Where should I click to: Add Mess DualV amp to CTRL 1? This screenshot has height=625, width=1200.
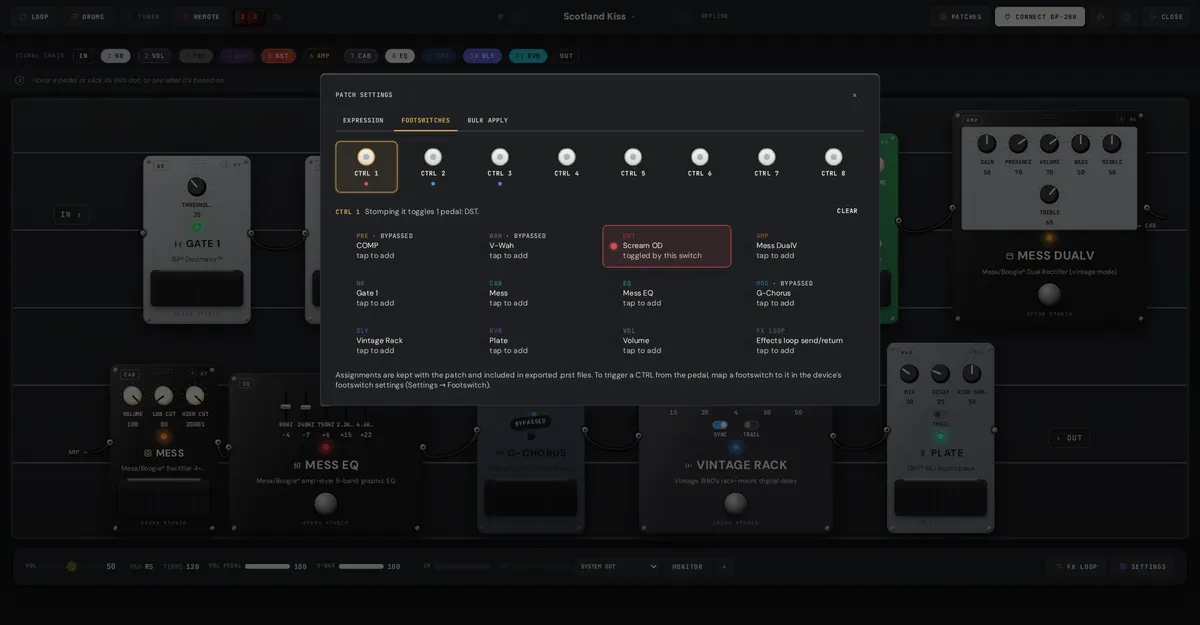tap(799, 246)
